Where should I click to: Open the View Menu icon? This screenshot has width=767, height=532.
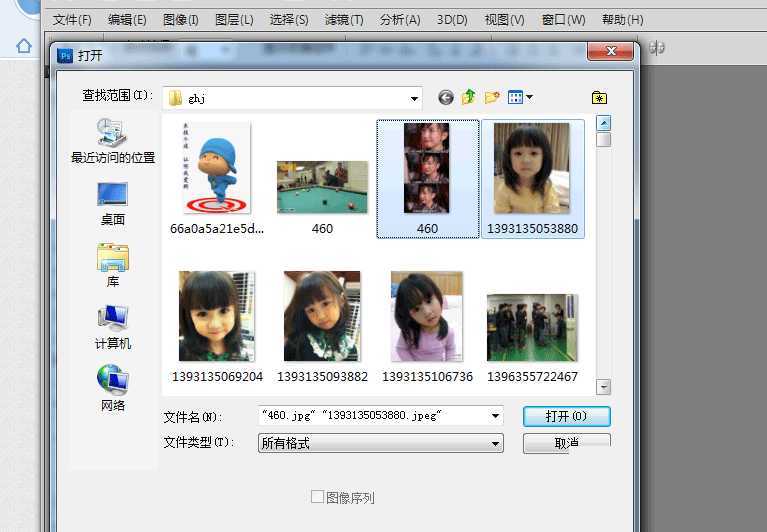coord(520,97)
